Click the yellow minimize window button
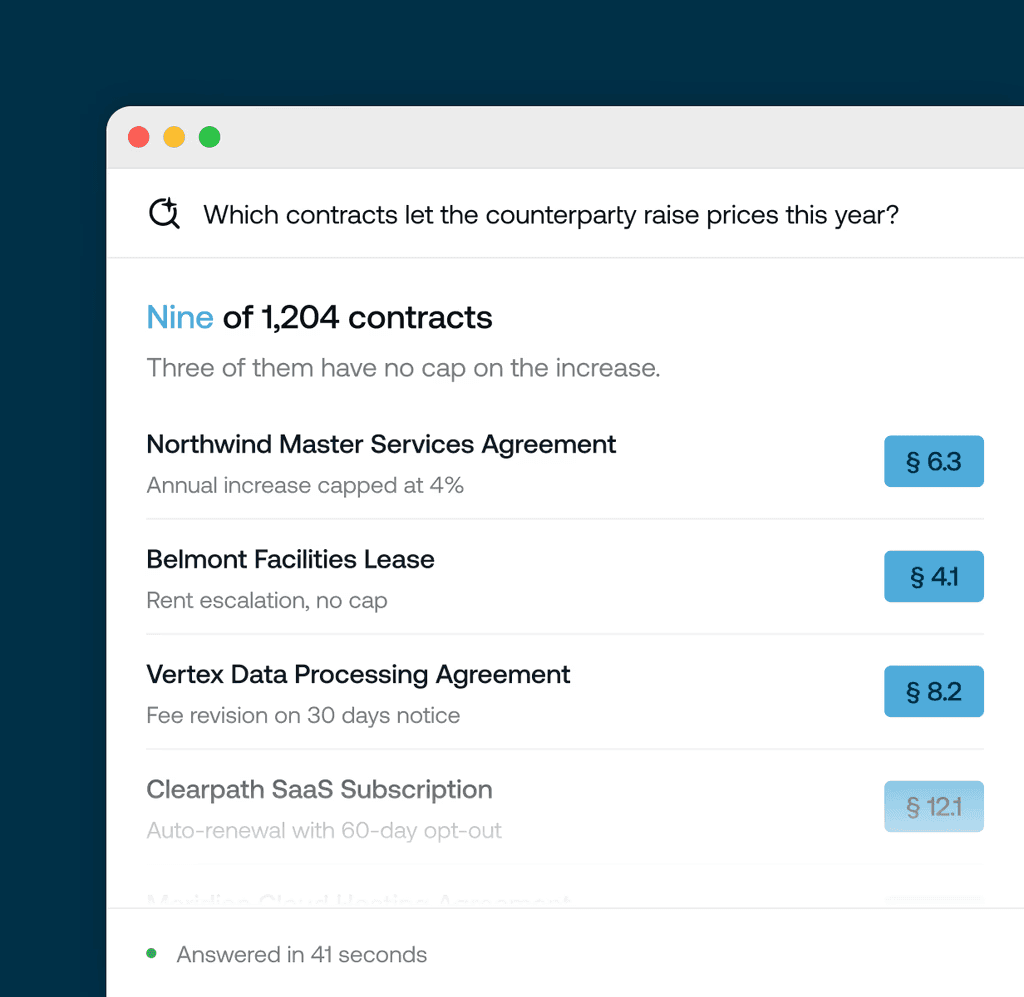Screen dimensions: 1024x997 point(174,137)
